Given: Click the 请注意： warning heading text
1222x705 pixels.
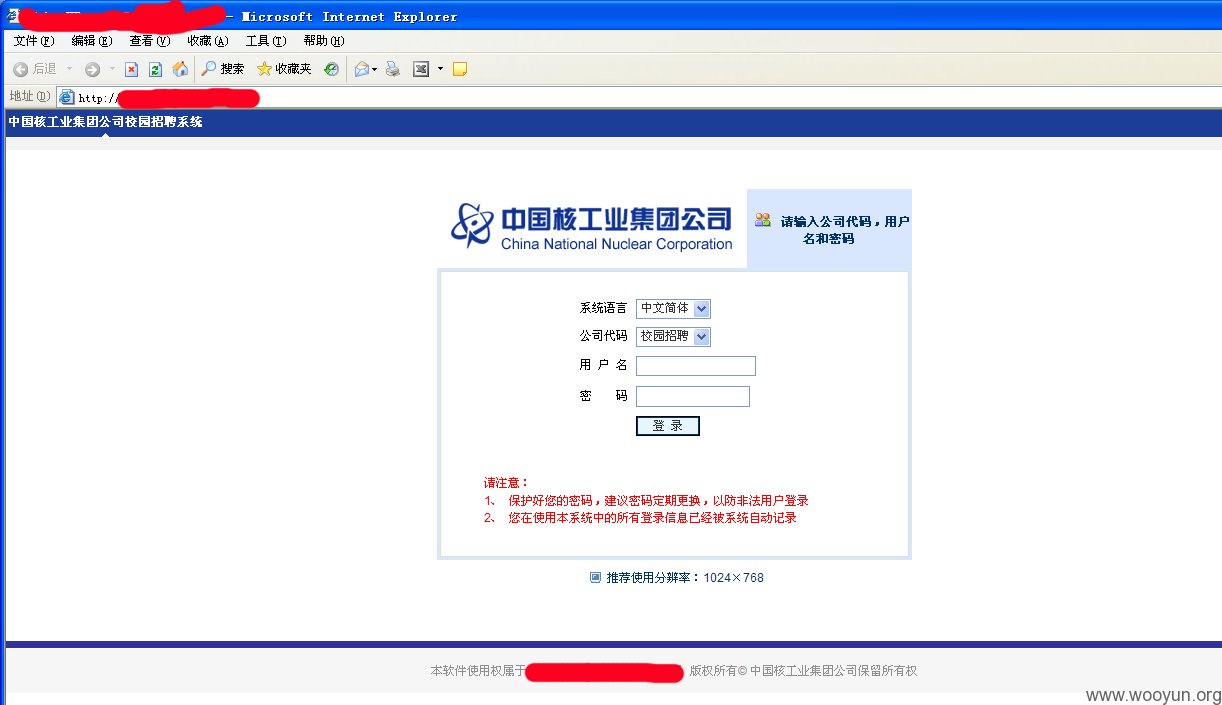Looking at the screenshot, I should click(506, 483).
